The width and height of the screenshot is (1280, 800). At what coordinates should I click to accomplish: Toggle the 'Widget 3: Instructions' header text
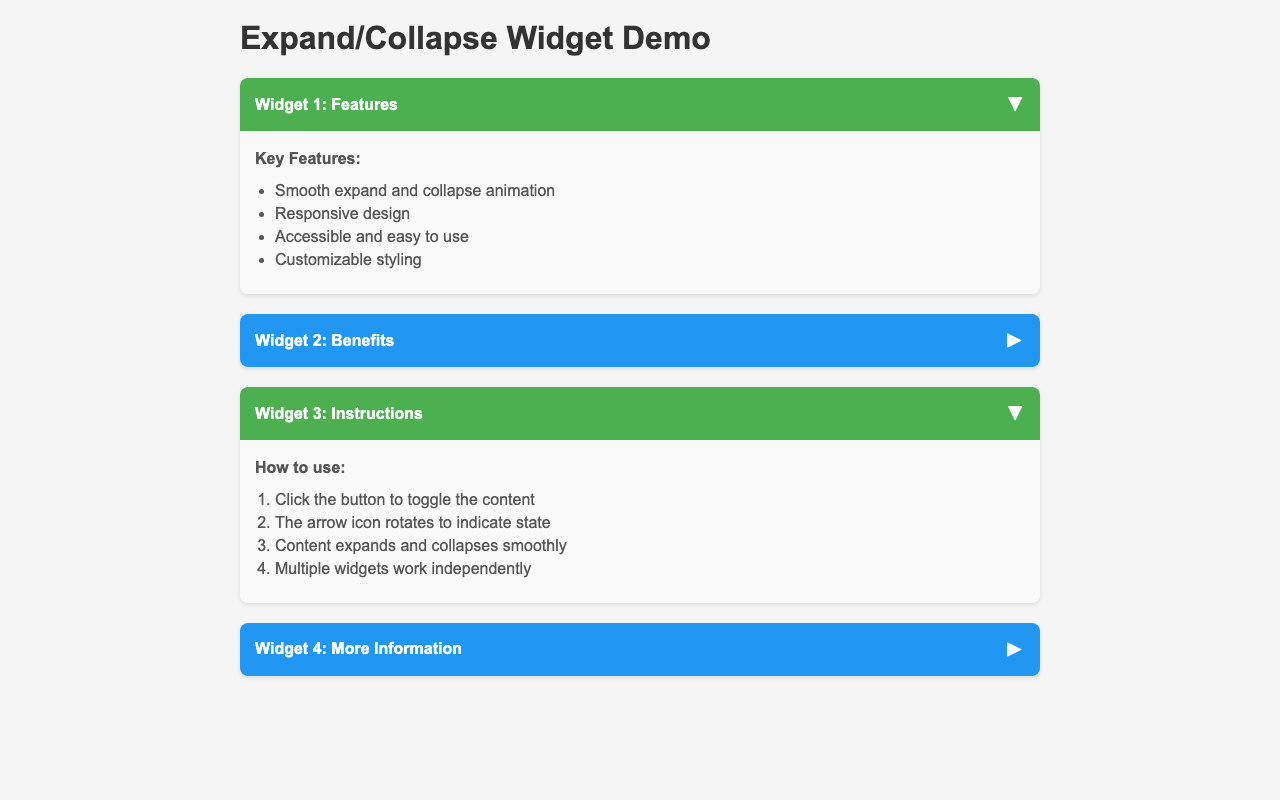338,413
